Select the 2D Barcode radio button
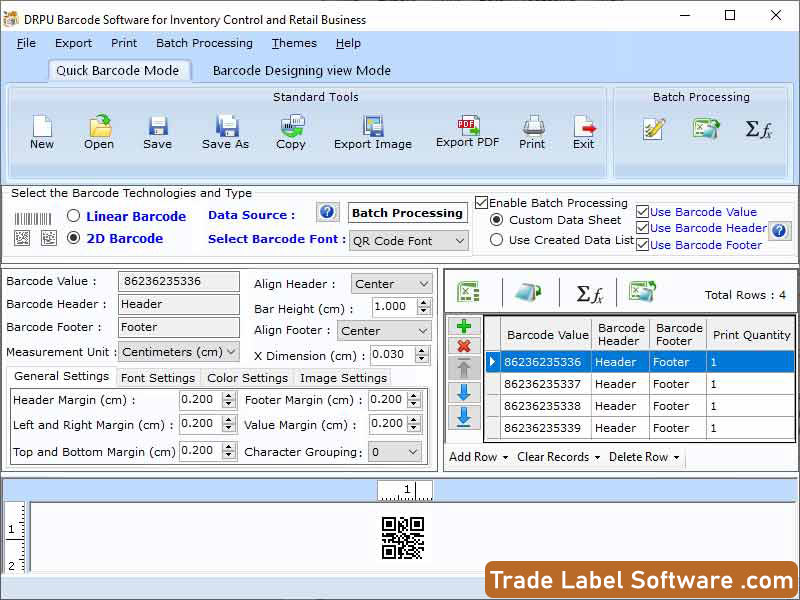Image resolution: width=800 pixels, height=600 pixels. click(71, 238)
